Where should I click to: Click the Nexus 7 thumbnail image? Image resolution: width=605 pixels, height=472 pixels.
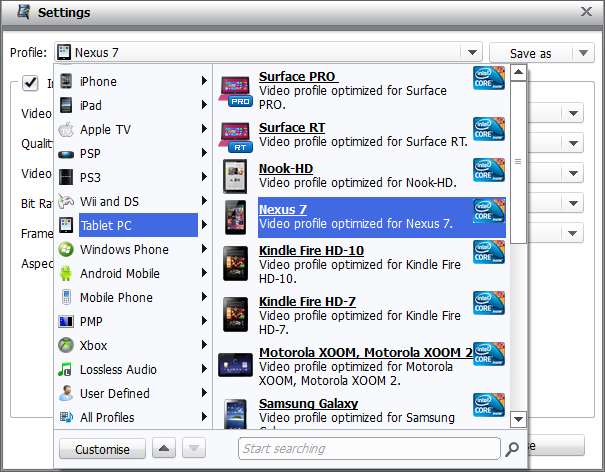click(x=236, y=217)
